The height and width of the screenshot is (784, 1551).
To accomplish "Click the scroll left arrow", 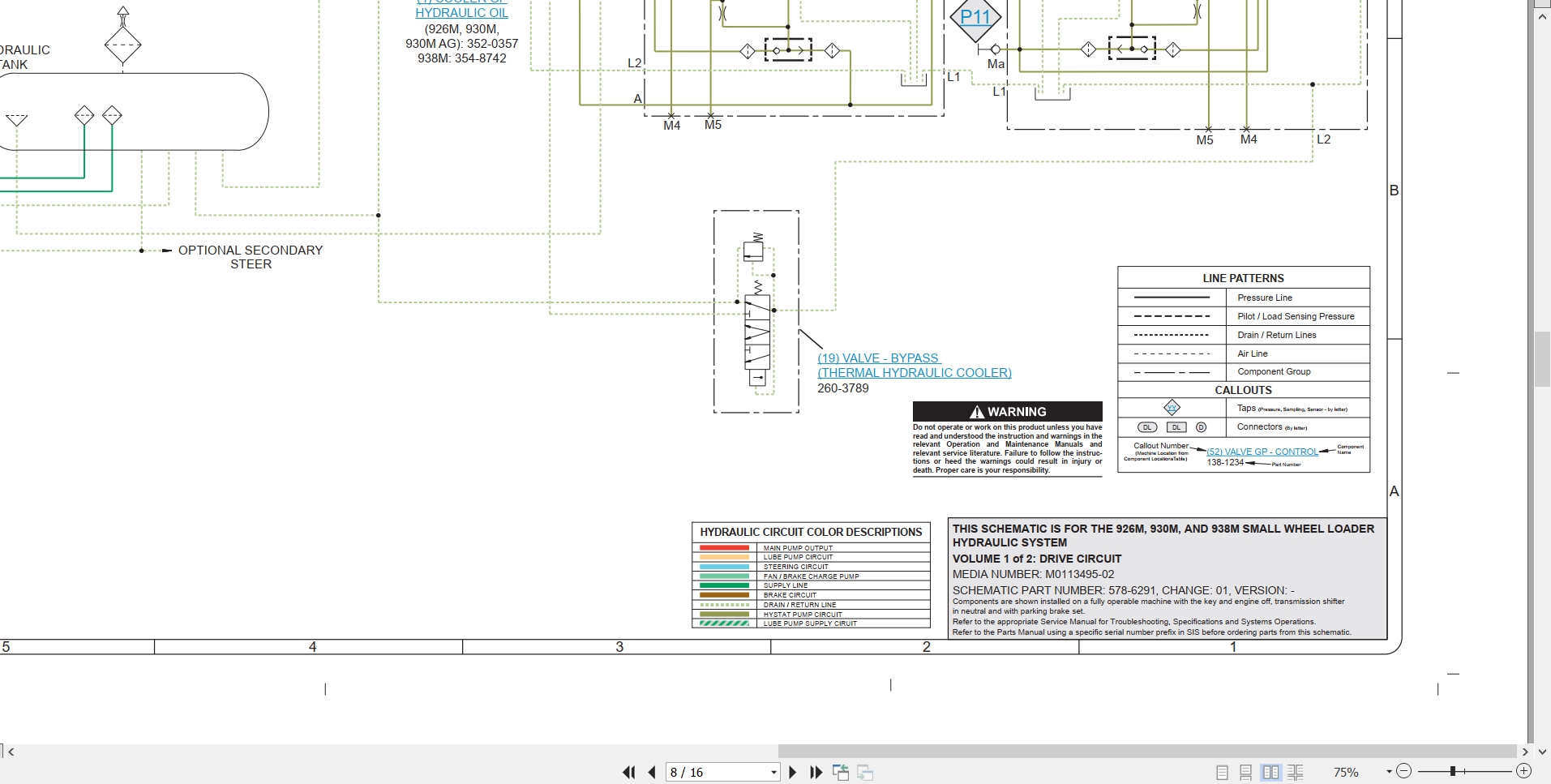I will [11, 752].
